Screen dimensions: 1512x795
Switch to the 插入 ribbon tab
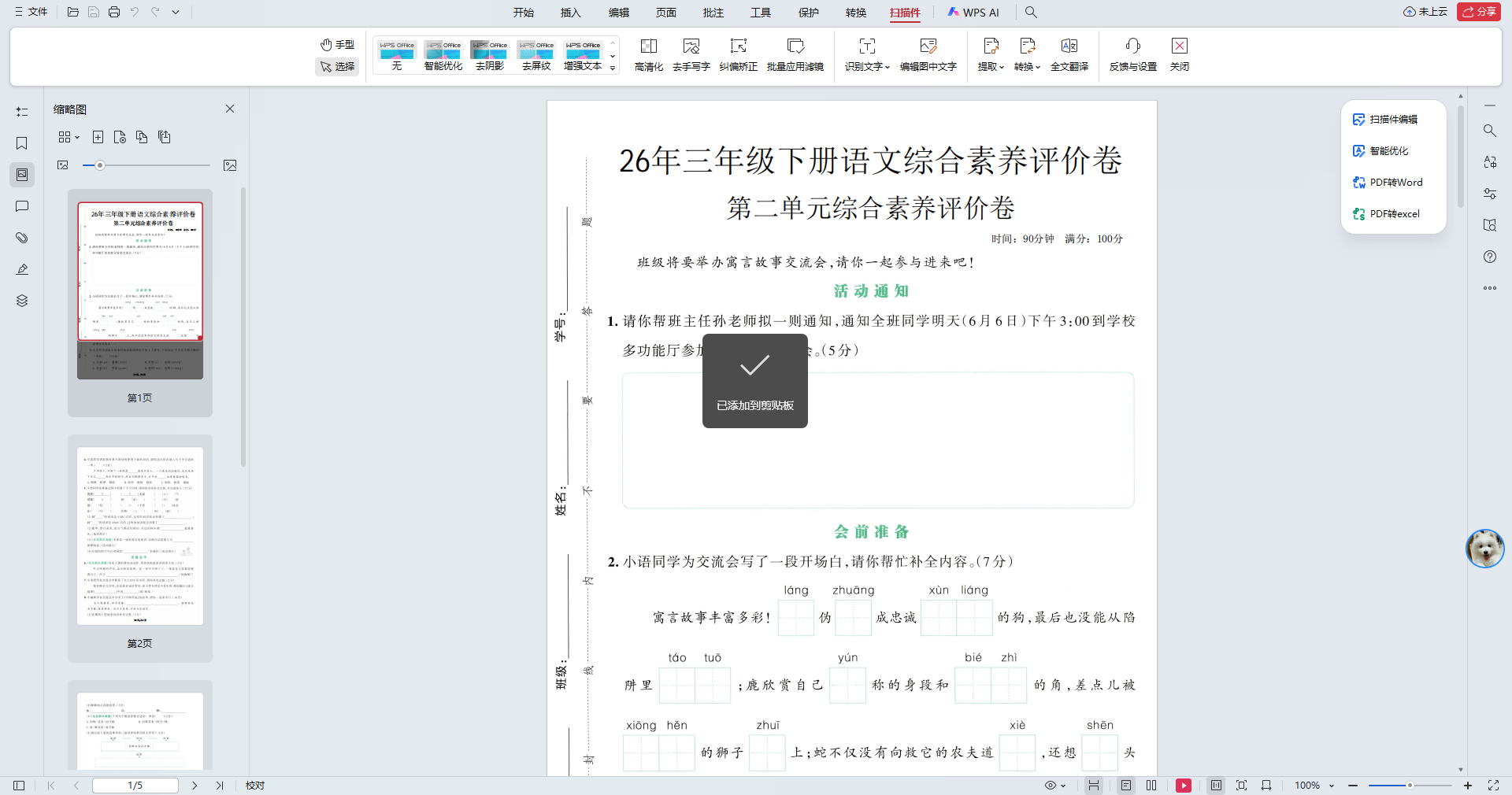pos(569,13)
